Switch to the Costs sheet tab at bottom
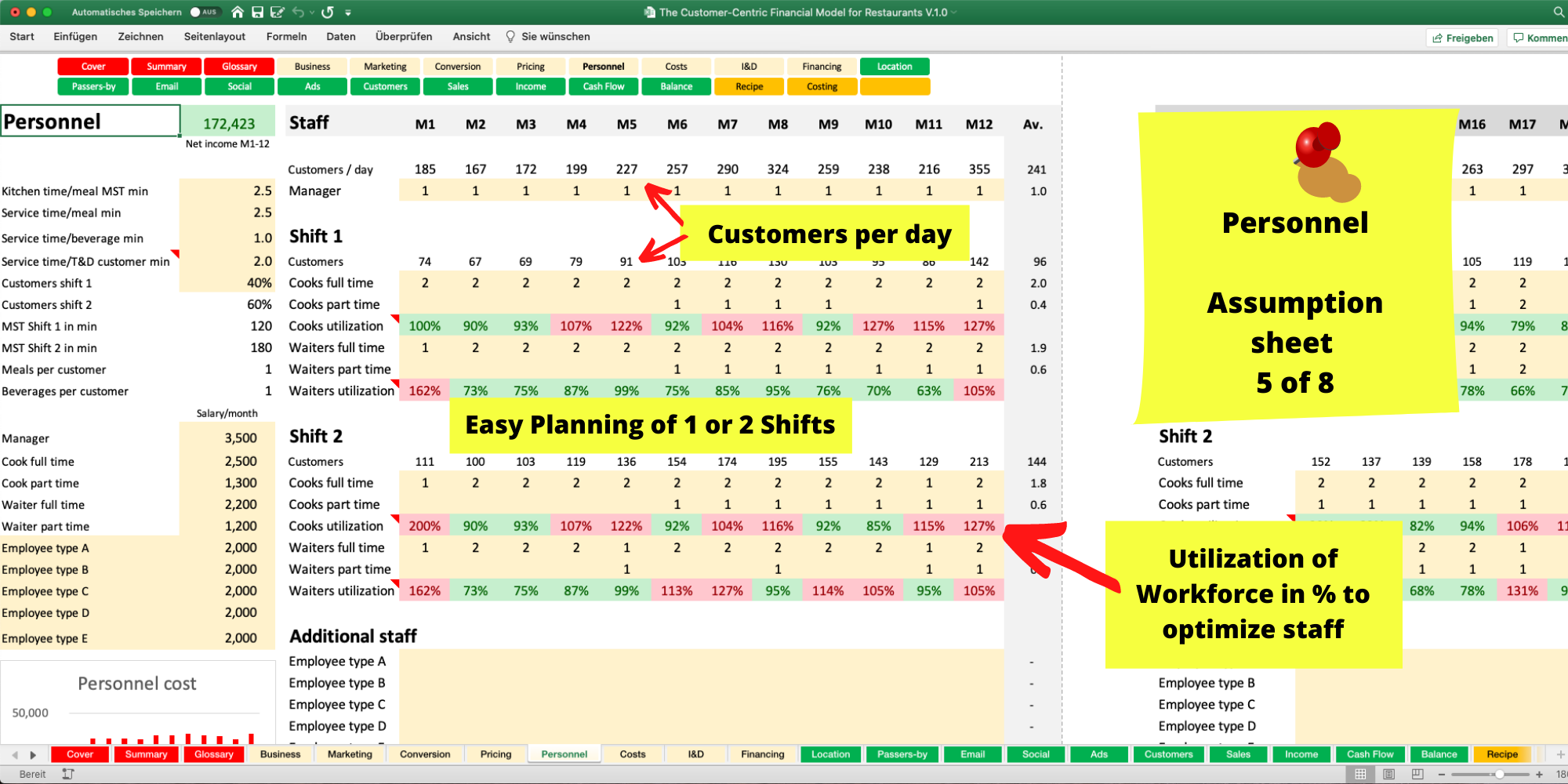 [x=633, y=754]
